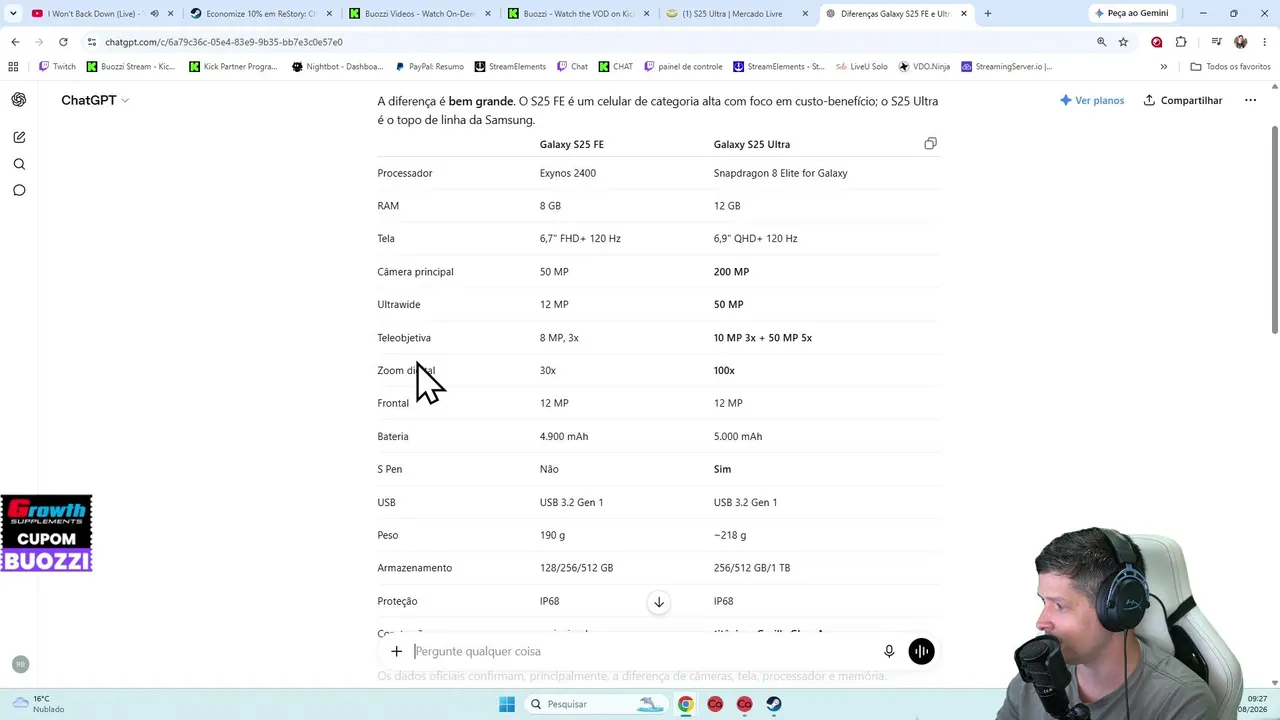Open the Nightbot Dashboard bookmark
Screen dimensions: 1280x720
(337, 67)
